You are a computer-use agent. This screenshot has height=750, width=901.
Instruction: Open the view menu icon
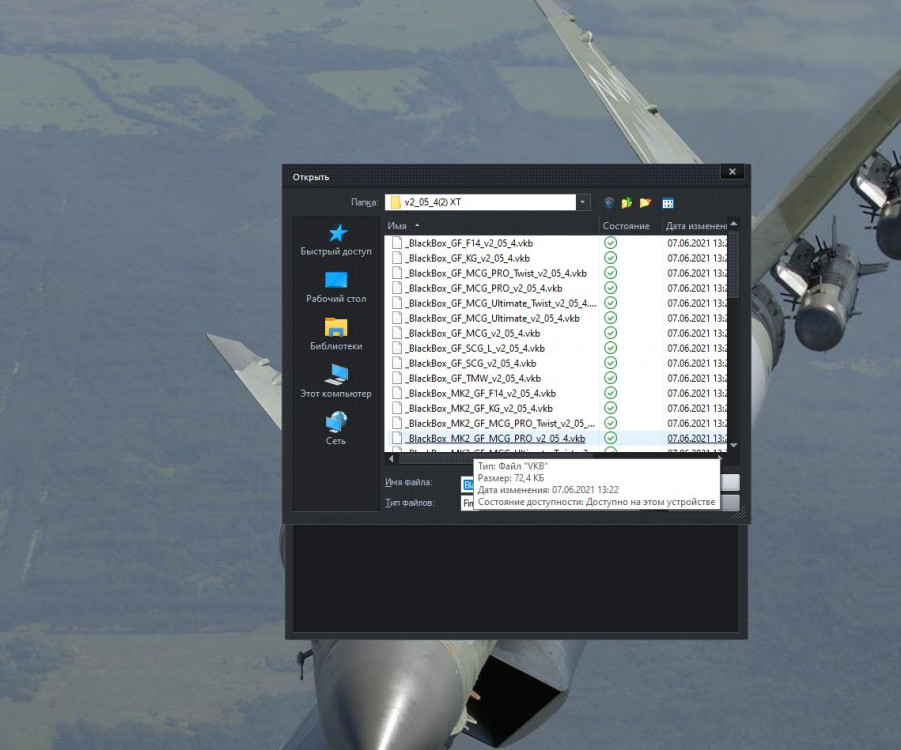coord(668,203)
